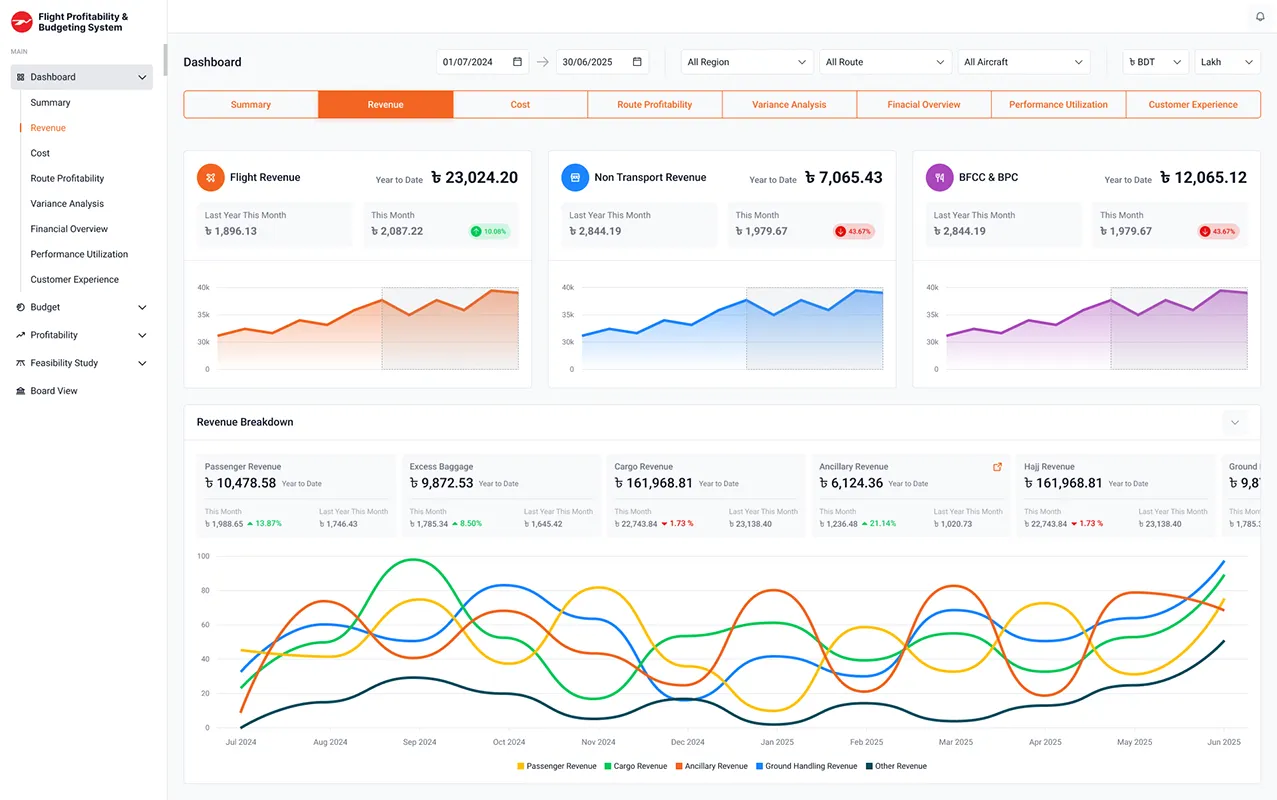Click the airline logo in sidebar
1277x800 pixels.
tap(21, 22)
